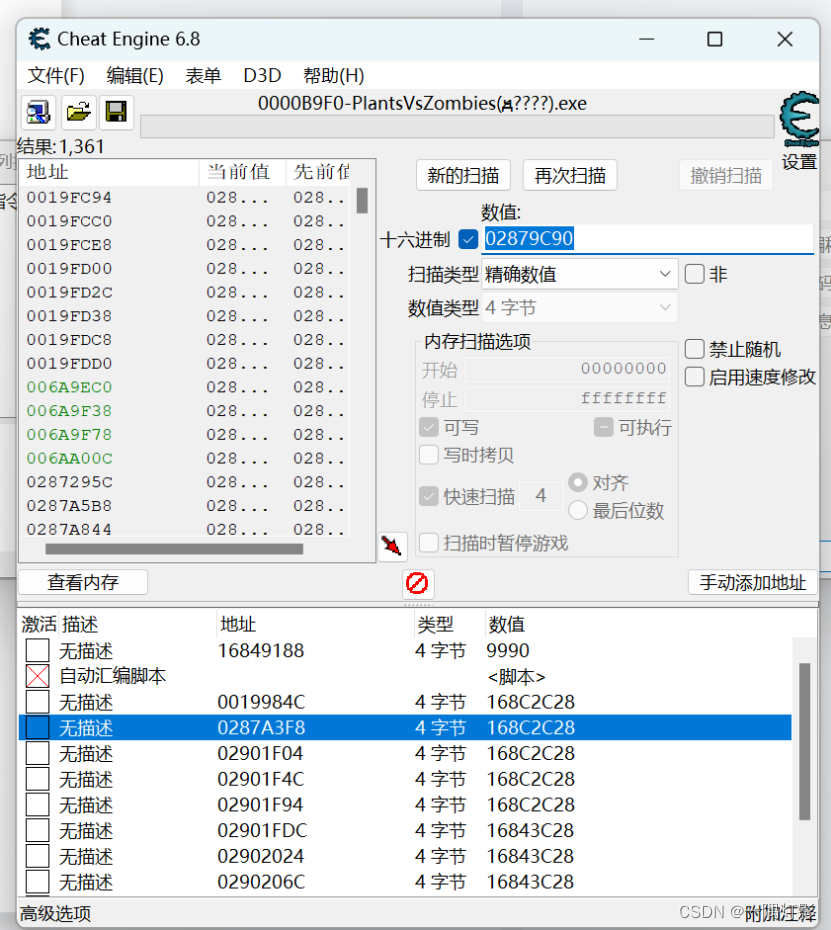The image size is (831, 930).
Task: Toggle the 可执行 executable checkbox
Action: pos(603,427)
